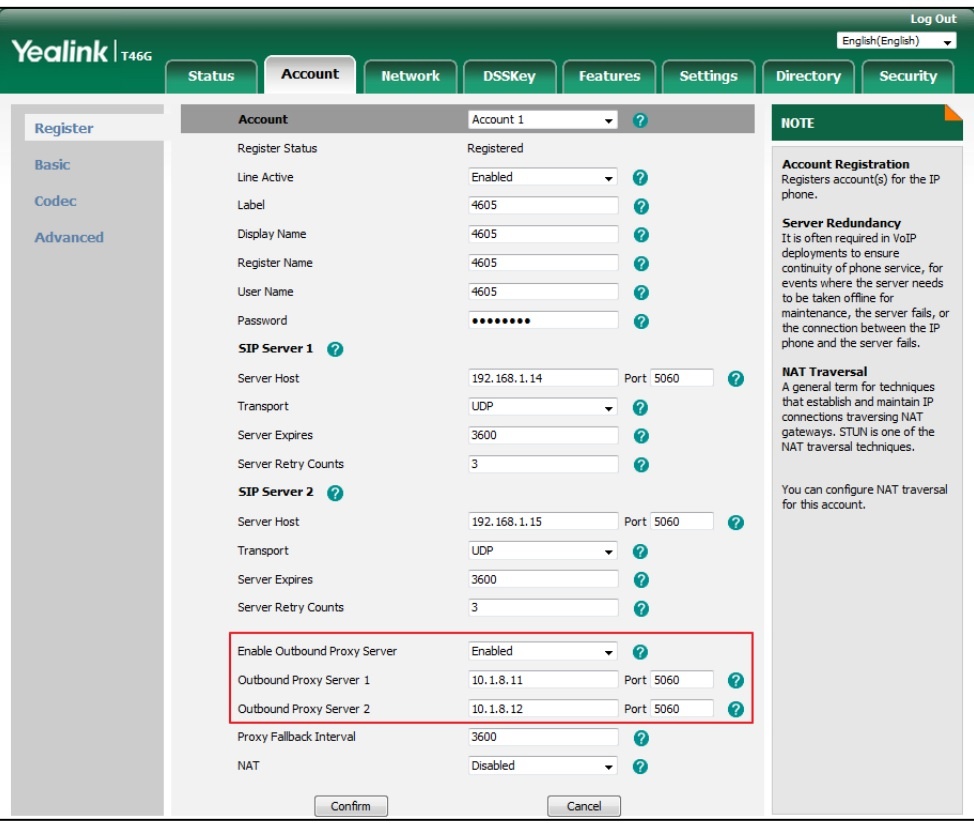This screenshot has width=974, height=823.
Task: Click help icon for SIP Server 2 port
Action: [x=735, y=522]
